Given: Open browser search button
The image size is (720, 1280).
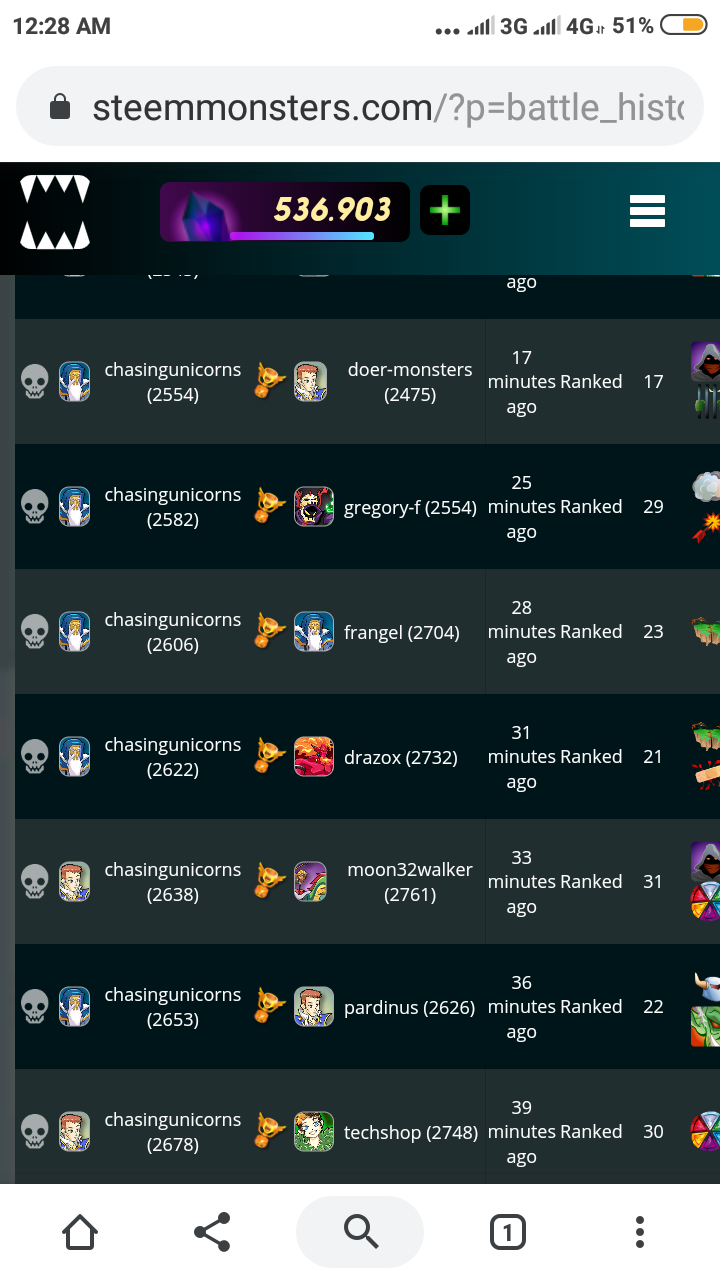Looking at the screenshot, I should point(360,1232).
